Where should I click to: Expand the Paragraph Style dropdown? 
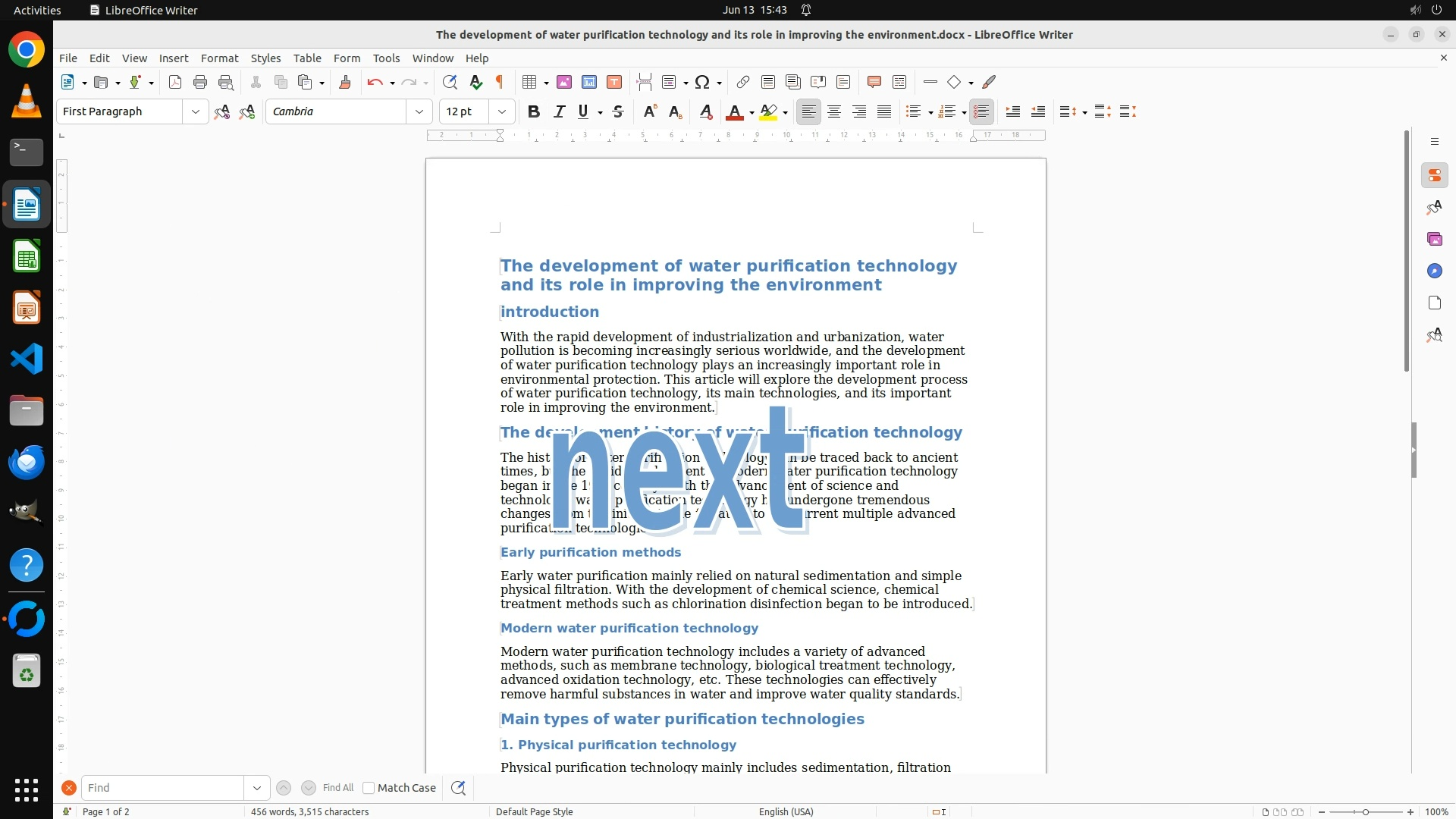(196, 111)
